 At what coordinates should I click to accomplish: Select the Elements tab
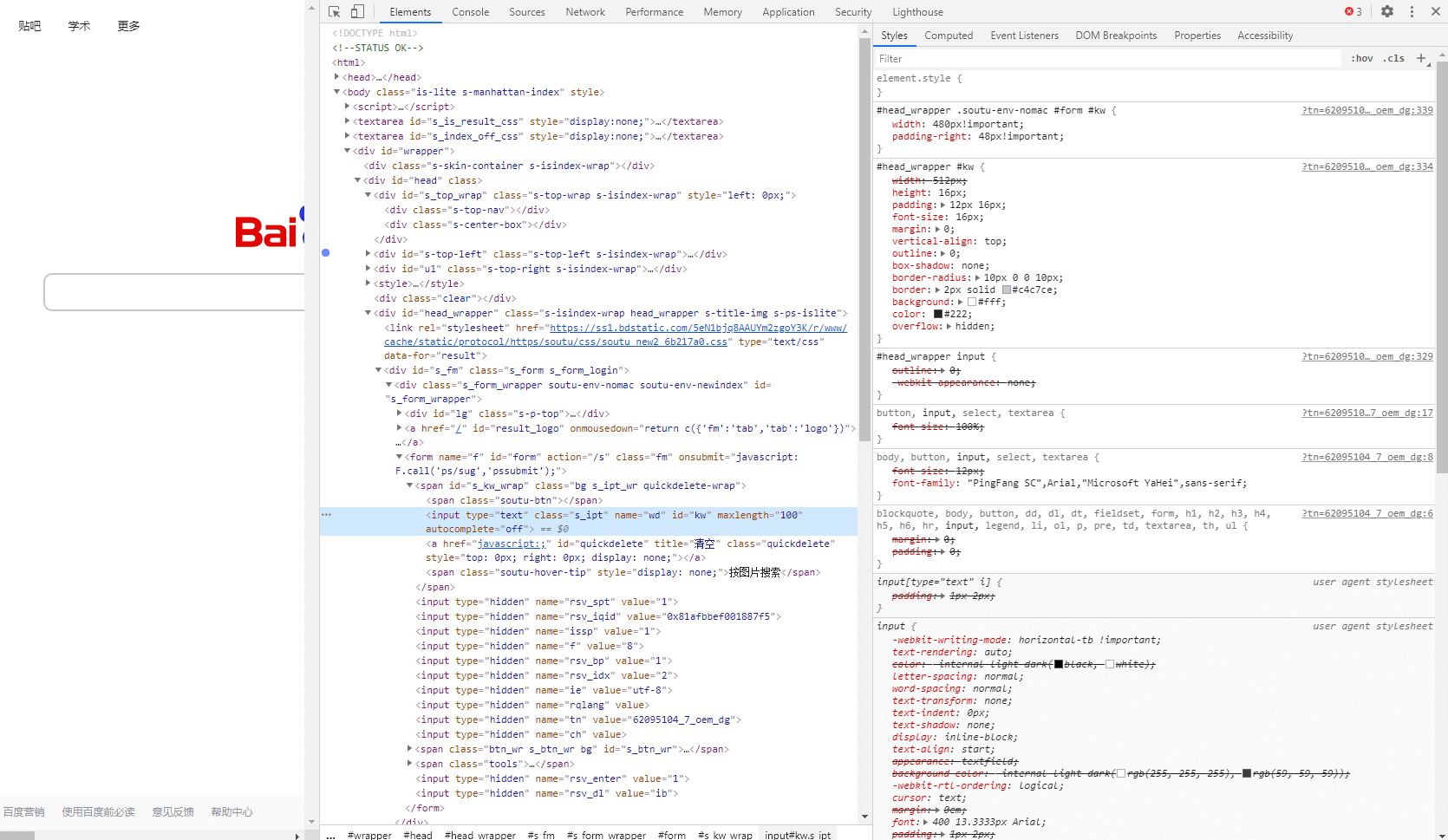(410, 12)
